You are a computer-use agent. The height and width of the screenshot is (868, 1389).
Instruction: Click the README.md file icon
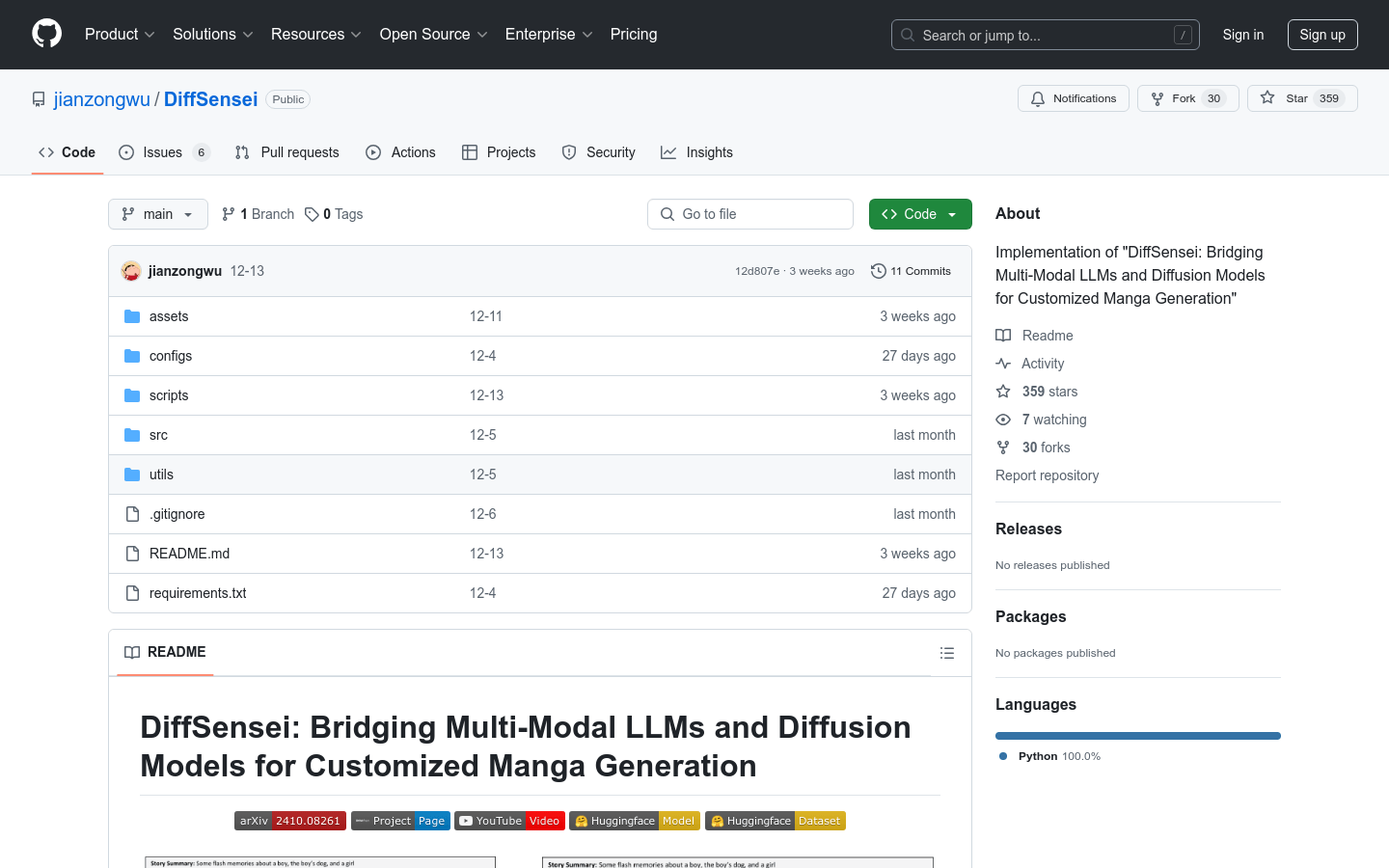coord(132,554)
